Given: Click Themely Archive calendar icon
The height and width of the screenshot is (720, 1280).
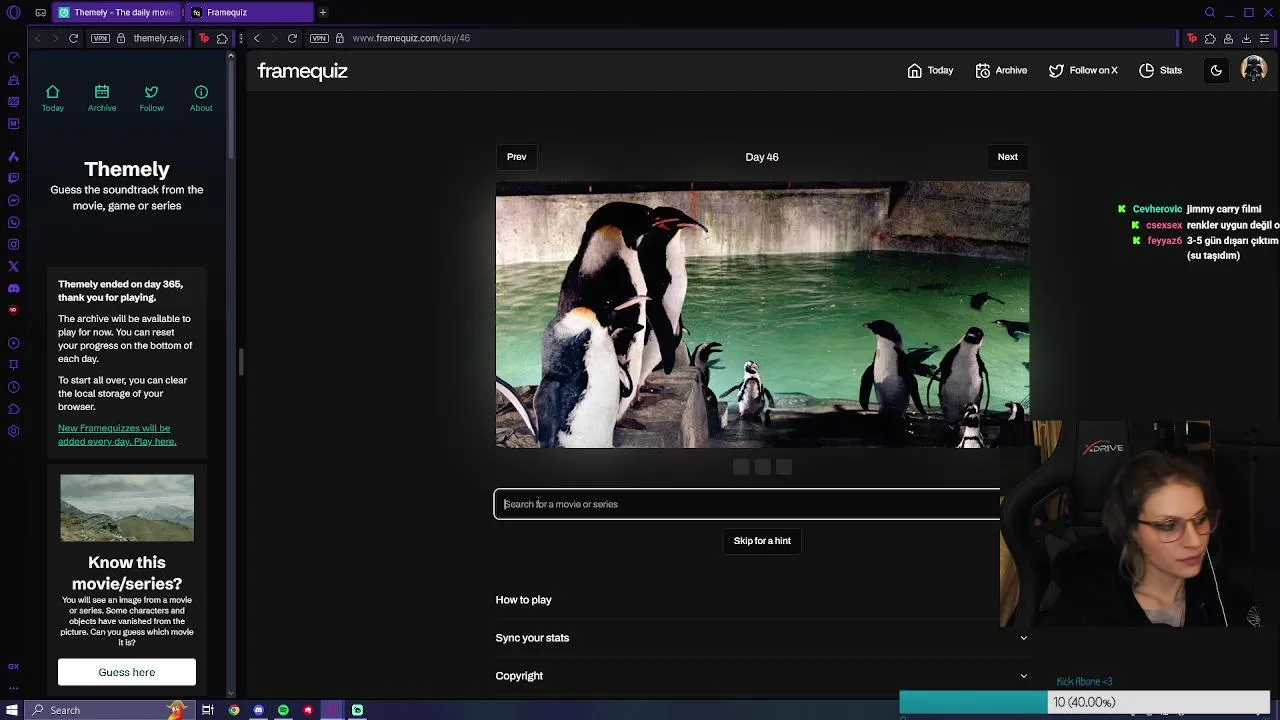Looking at the screenshot, I should [102, 91].
